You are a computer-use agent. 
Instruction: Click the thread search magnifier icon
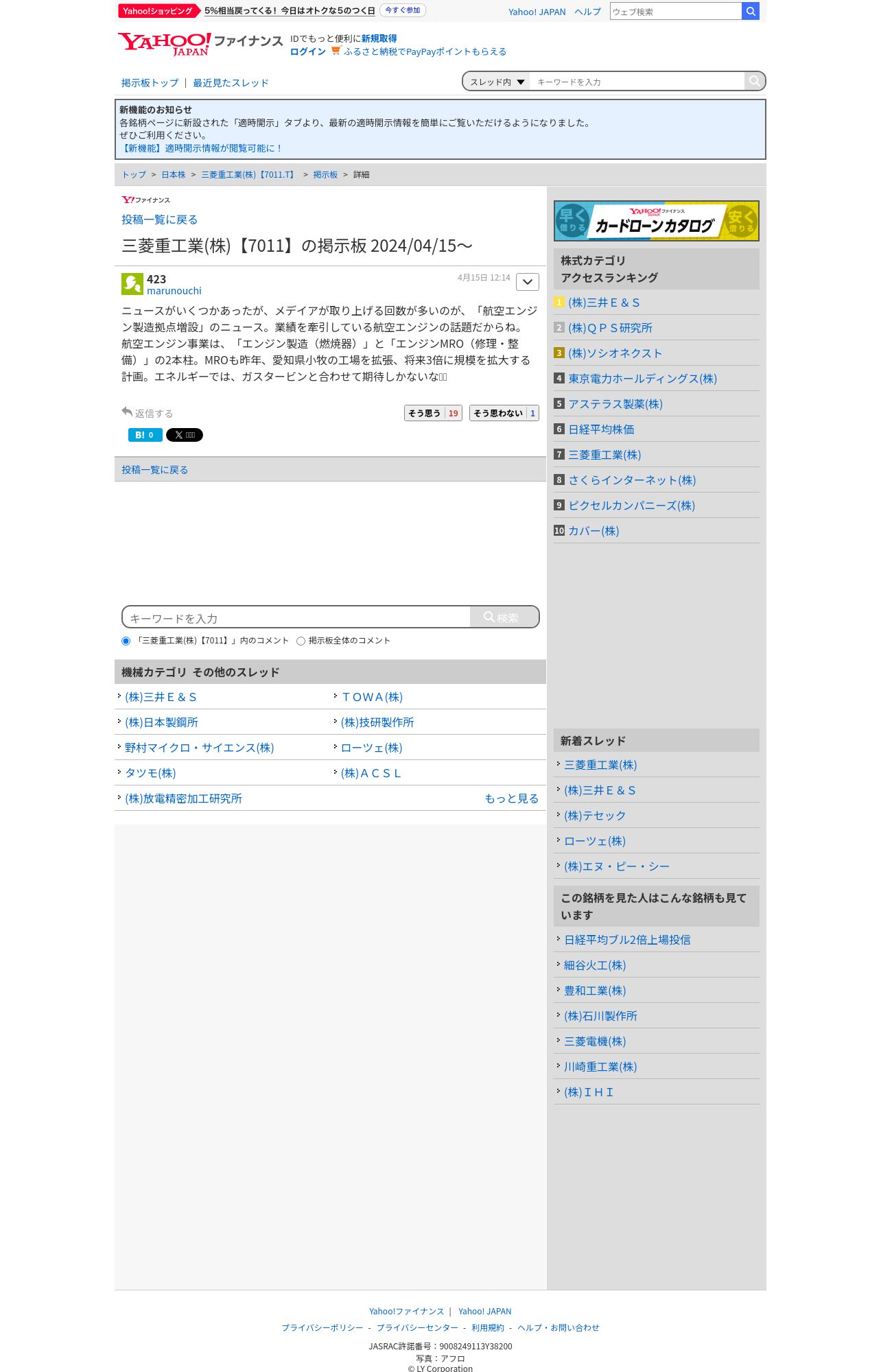[x=754, y=81]
